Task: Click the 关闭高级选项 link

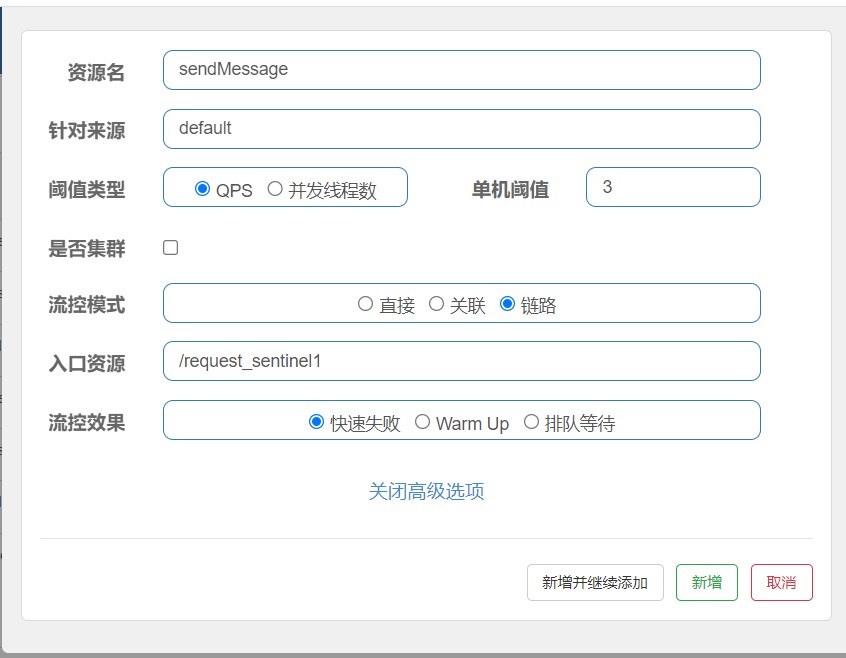Action: [x=428, y=492]
